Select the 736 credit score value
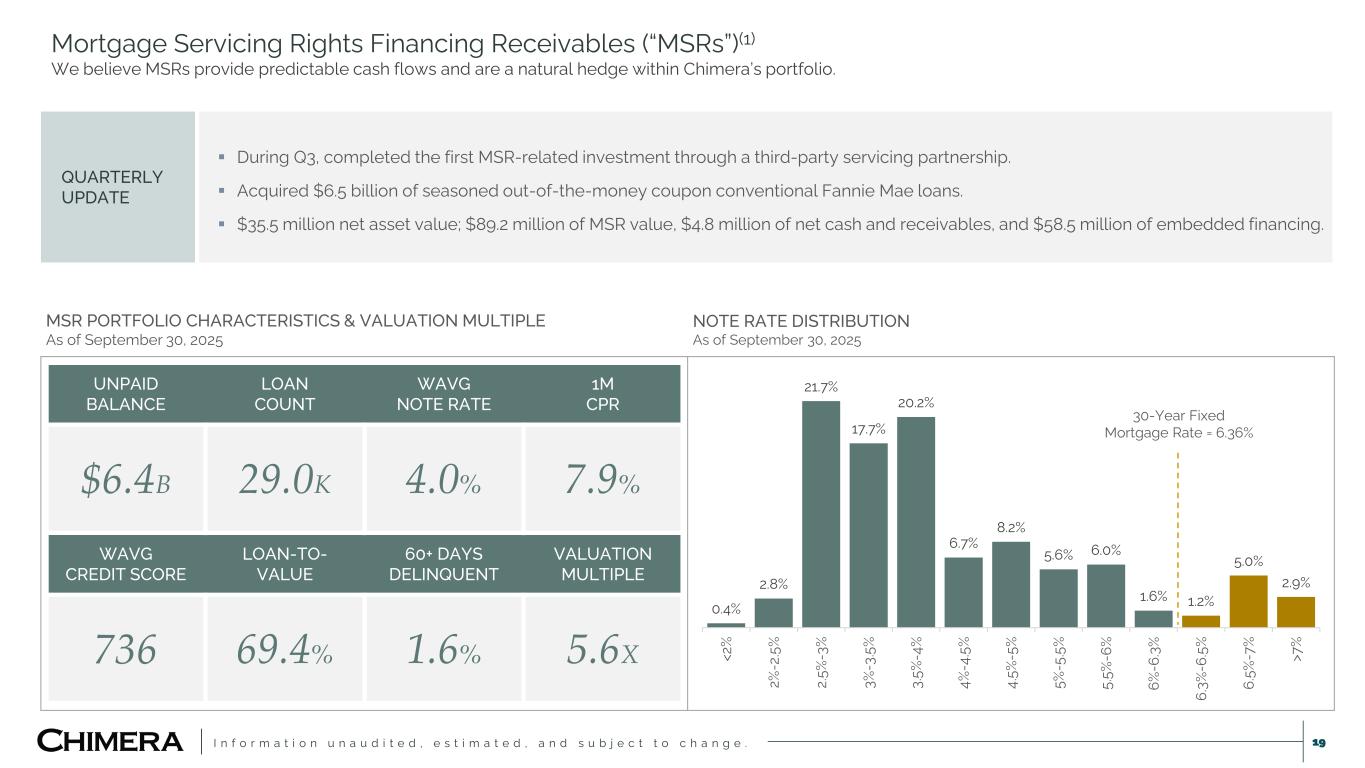This screenshot has height=768, width=1365. click(125, 650)
